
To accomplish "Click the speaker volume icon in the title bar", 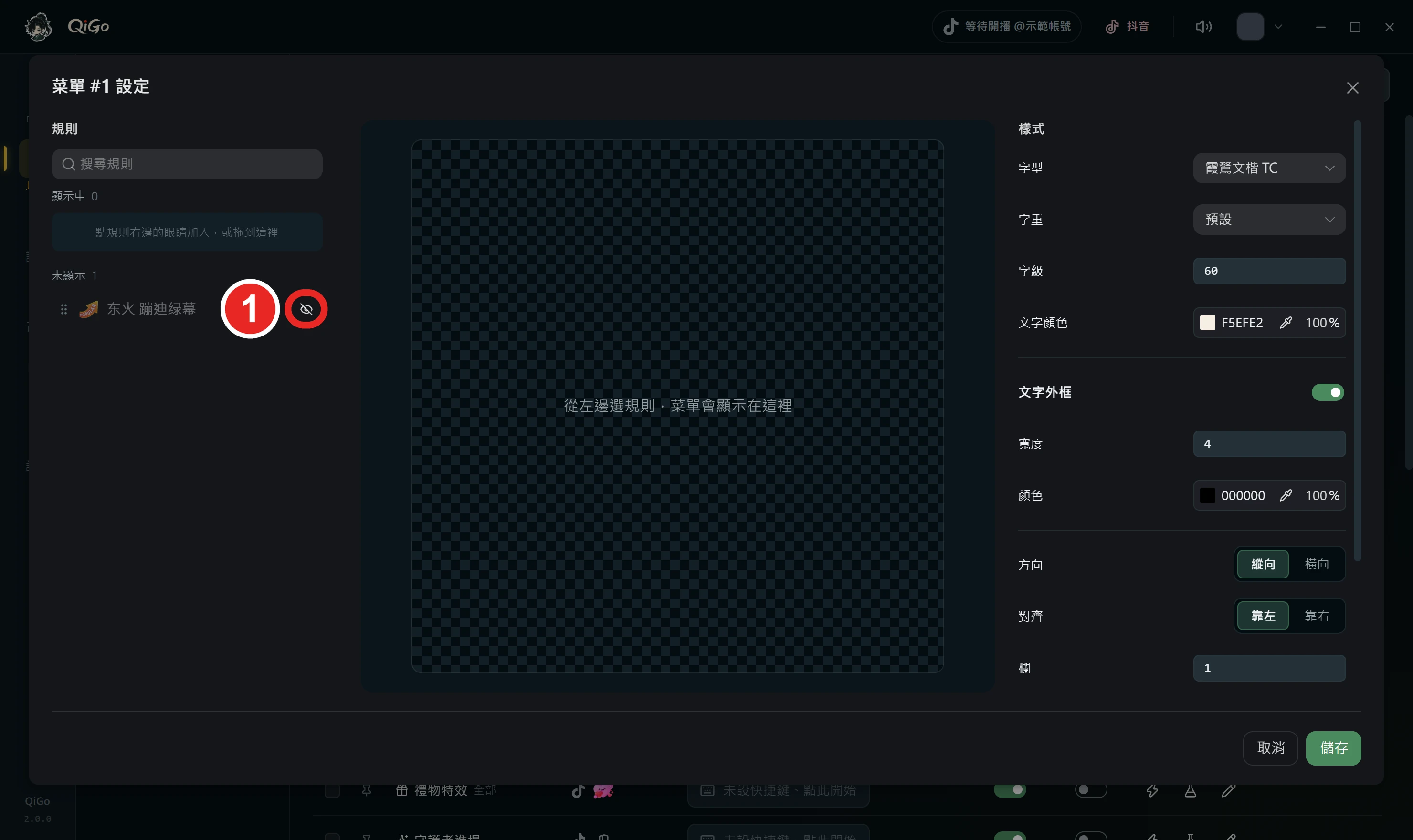I will click(1203, 27).
